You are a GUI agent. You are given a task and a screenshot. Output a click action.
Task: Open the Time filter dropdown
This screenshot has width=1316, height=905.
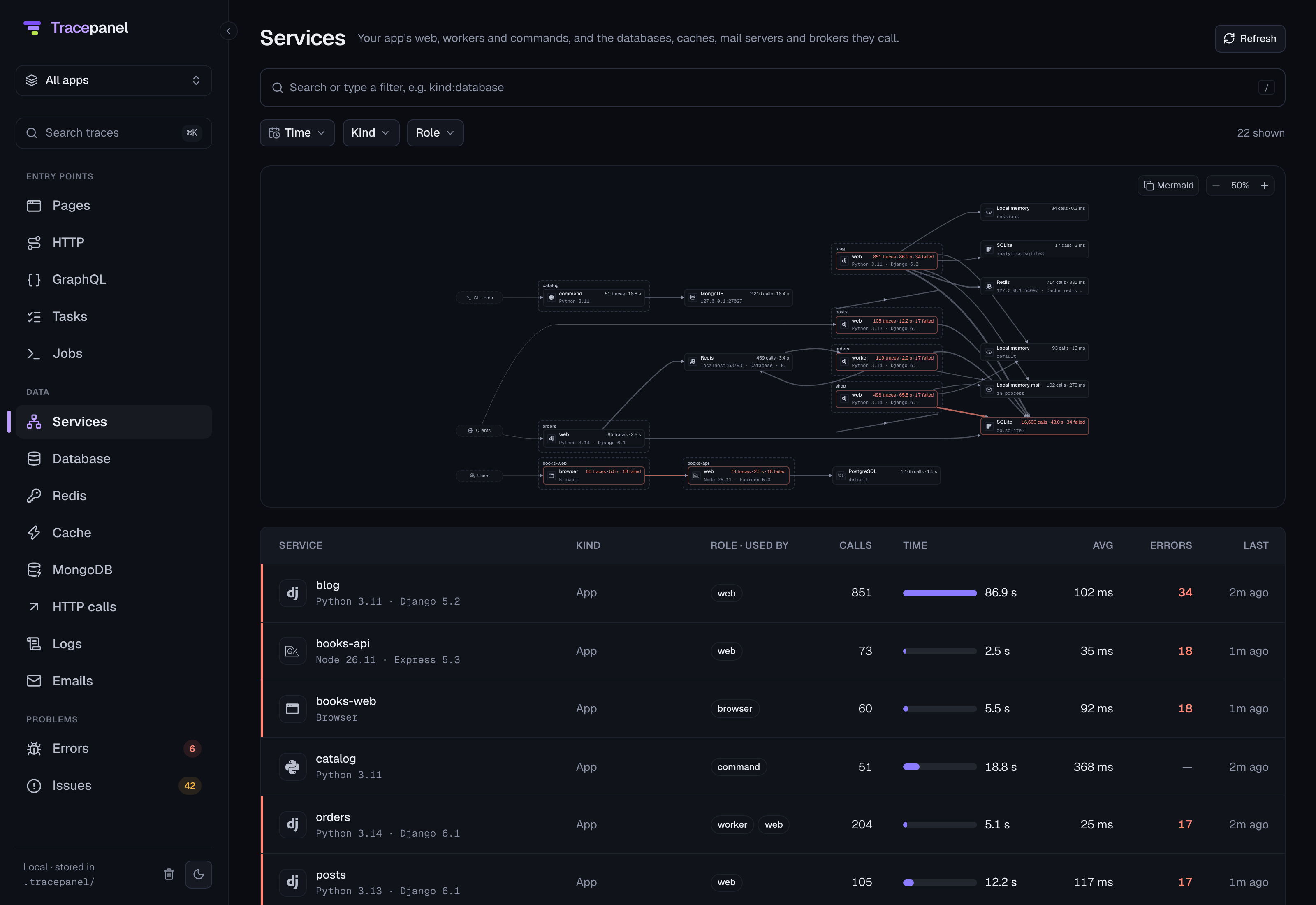pos(297,133)
